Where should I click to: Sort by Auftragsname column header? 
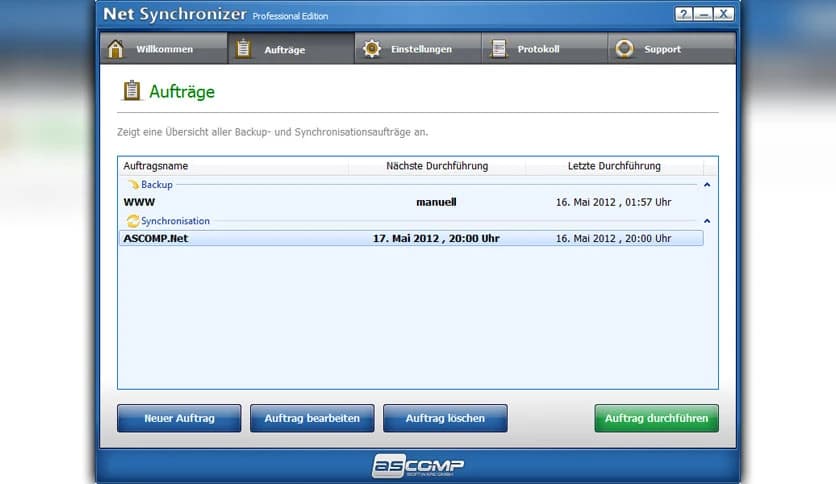234,166
